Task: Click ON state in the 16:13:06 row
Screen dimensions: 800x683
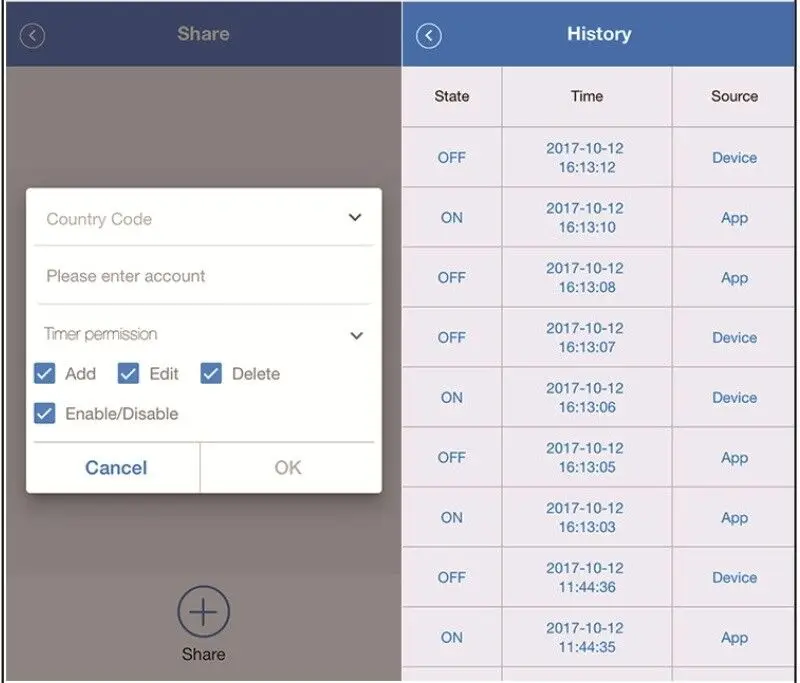Action: click(x=452, y=397)
